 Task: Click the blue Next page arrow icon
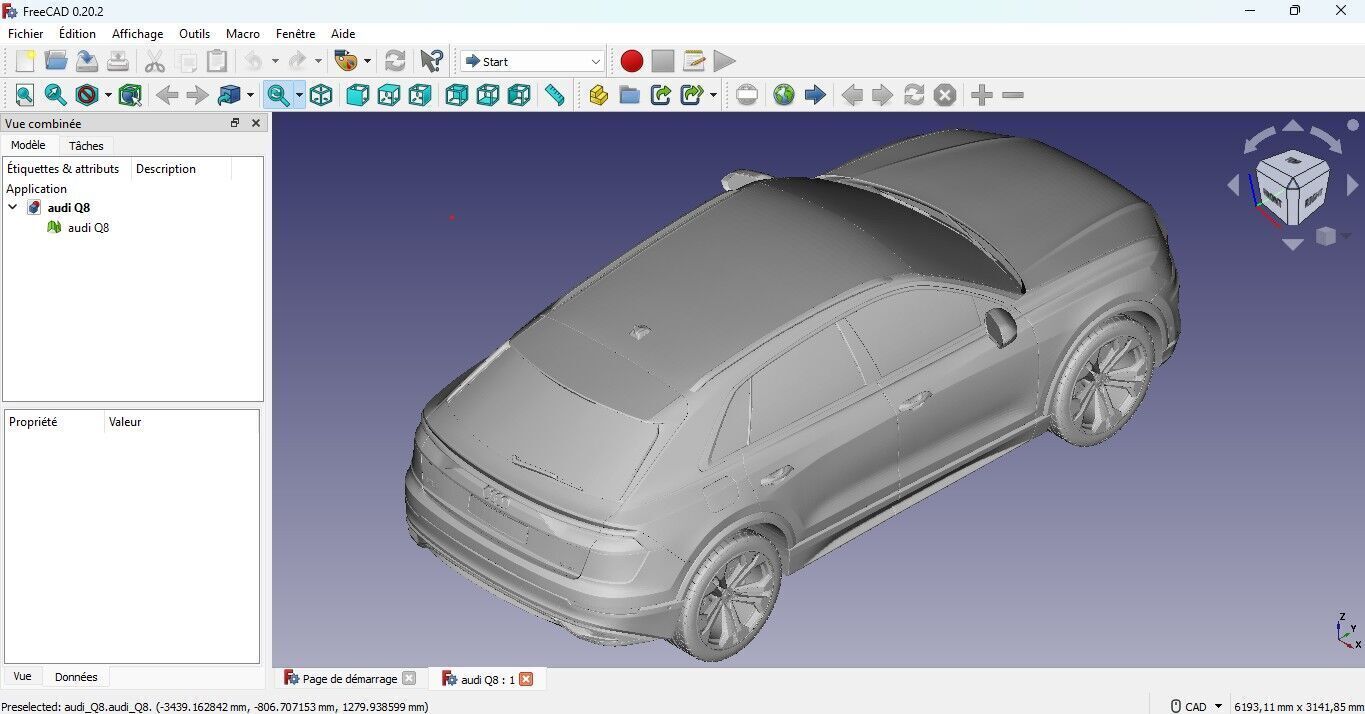pyautogui.click(x=815, y=95)
